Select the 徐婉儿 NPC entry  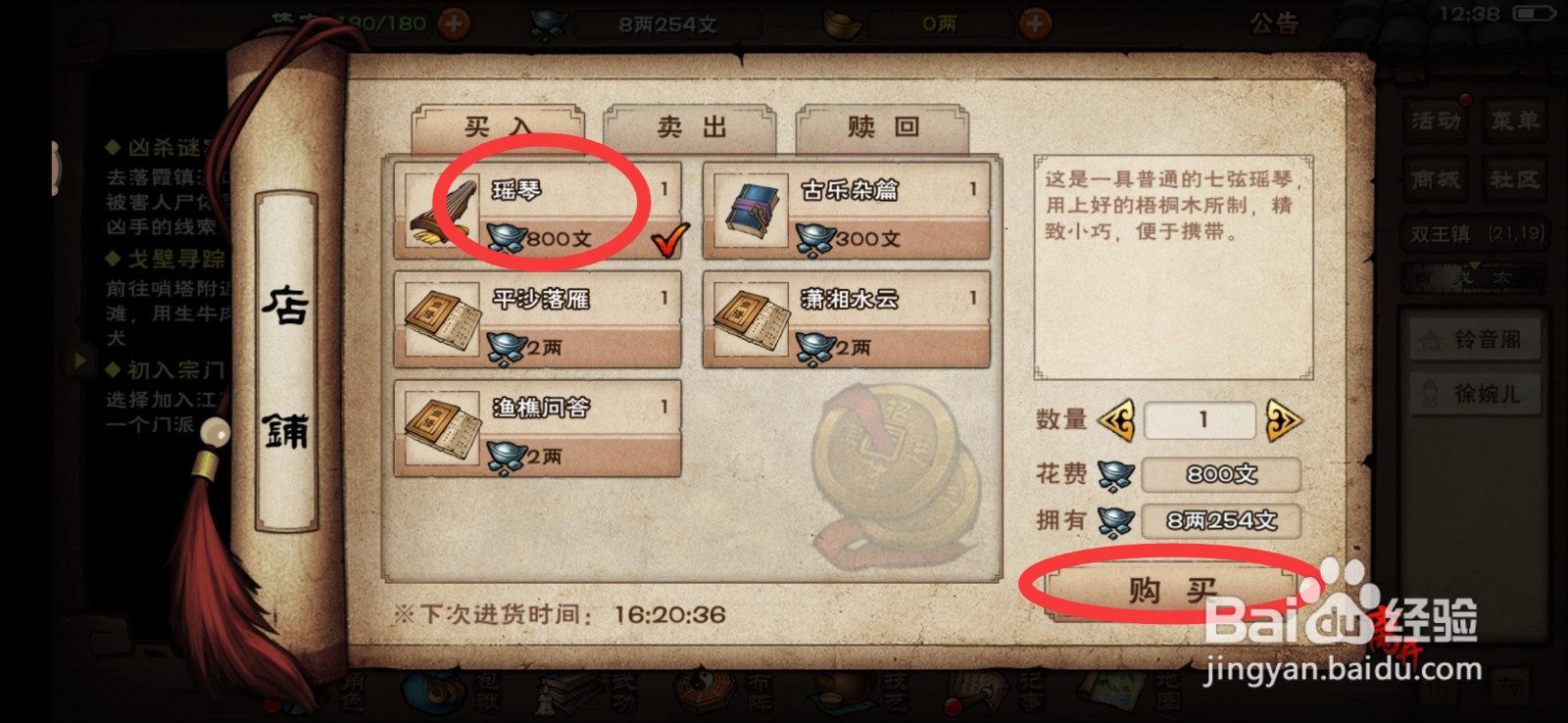coord(1476,393)
